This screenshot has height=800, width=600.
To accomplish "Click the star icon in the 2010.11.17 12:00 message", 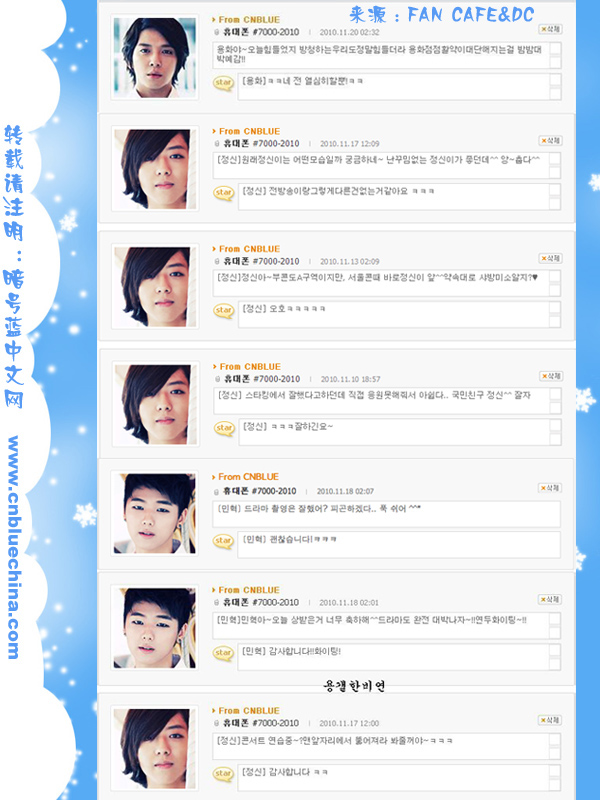I will (x=223, y=774).
